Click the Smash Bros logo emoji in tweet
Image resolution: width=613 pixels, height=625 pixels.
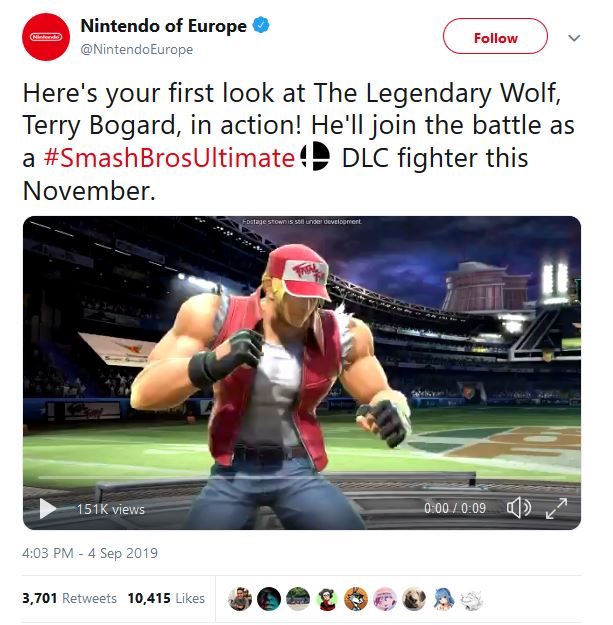(315, 157)
